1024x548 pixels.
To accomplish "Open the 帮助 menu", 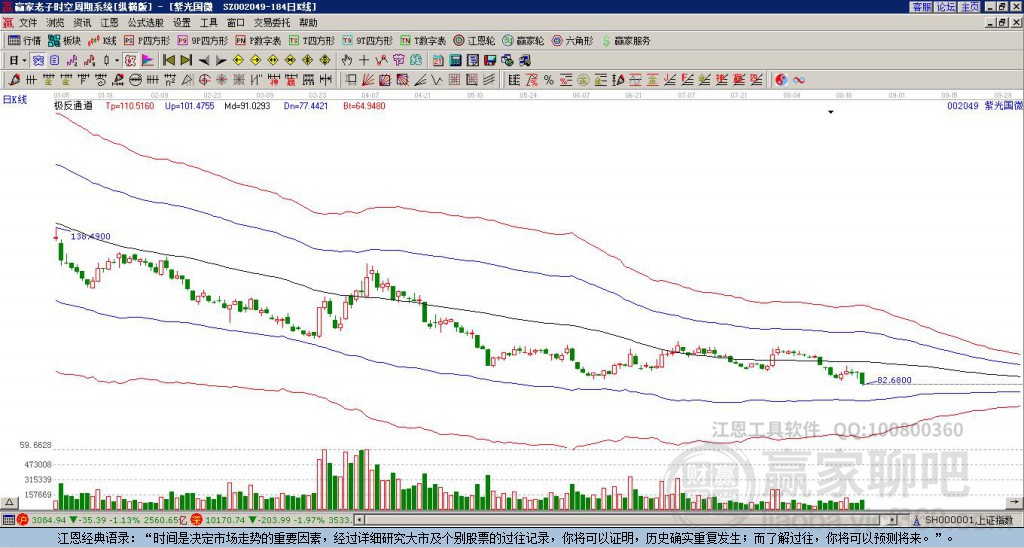I will pos(308,23).
